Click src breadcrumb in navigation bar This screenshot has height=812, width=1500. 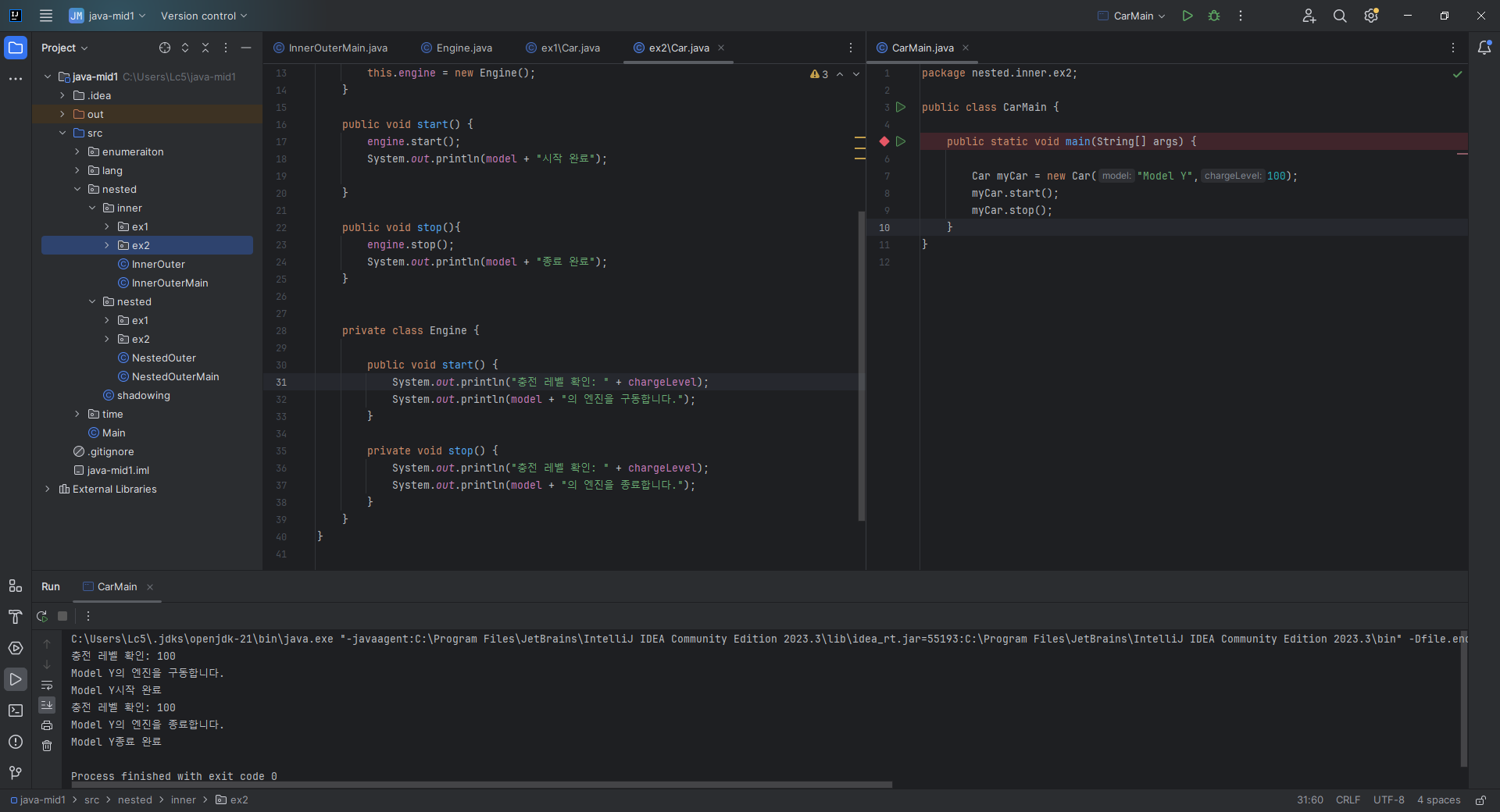(x=92, y=800)
